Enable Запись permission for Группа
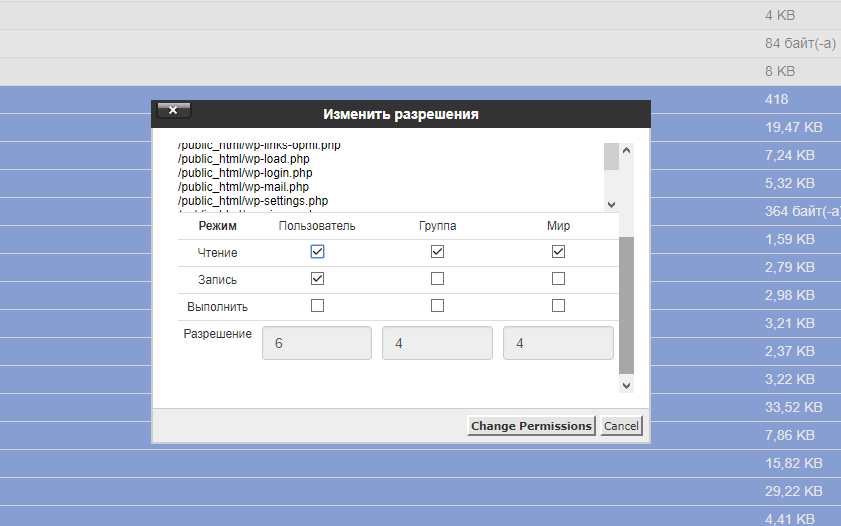The height and width of the screenshot is (526, 841). pos(437,279)
